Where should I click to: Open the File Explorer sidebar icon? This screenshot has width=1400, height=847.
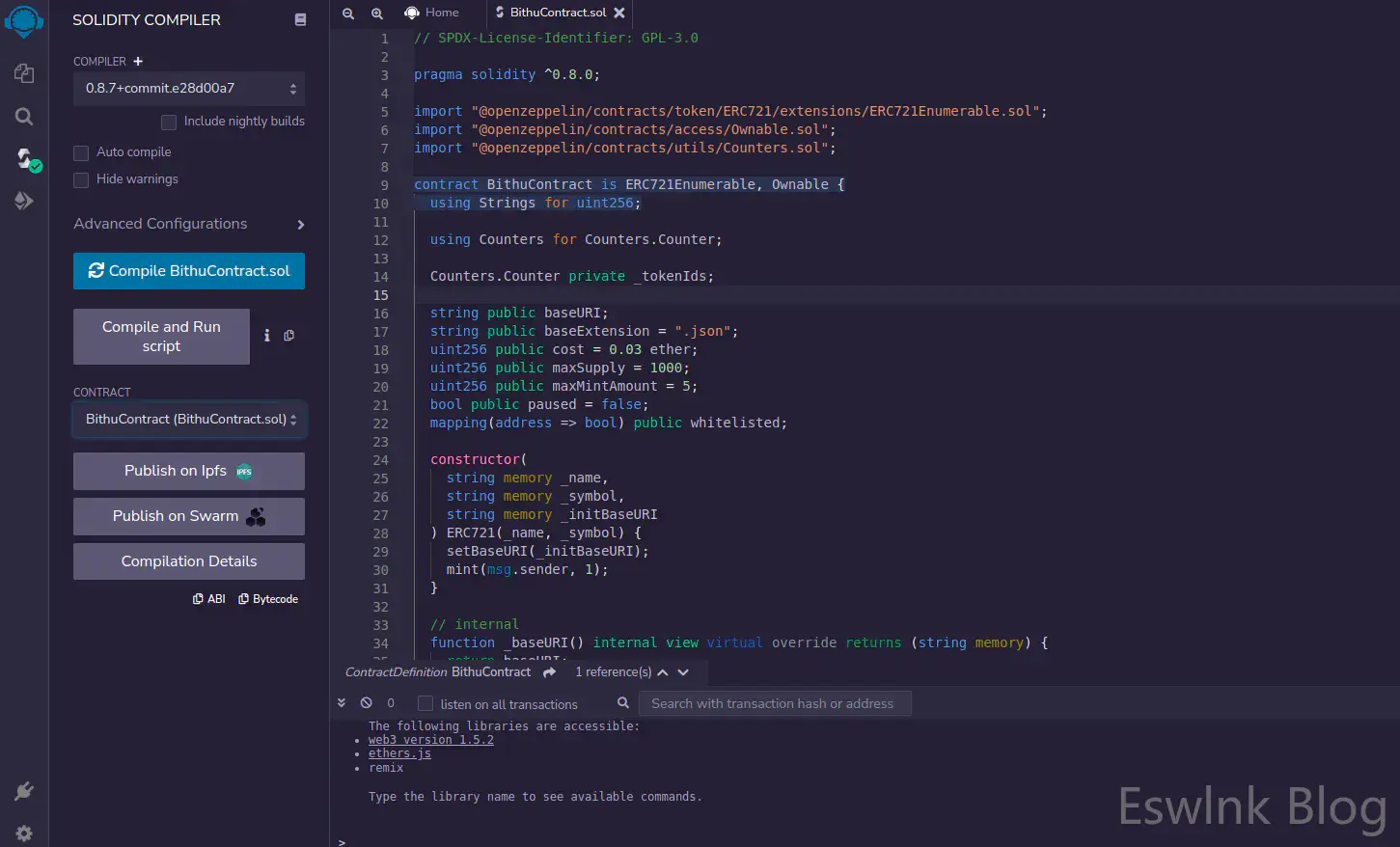pos(24,73)
